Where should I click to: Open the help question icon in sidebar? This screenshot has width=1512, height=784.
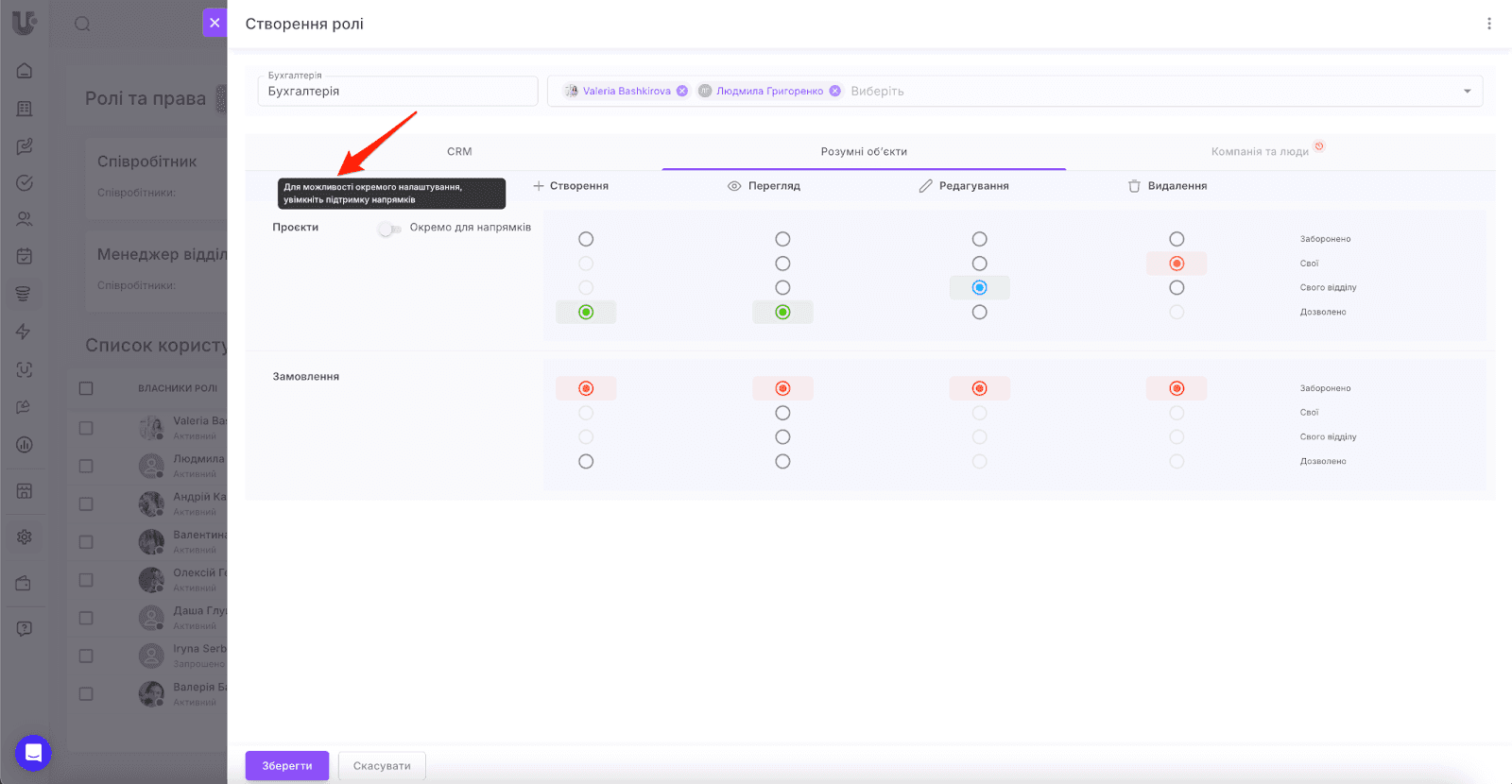pos(25,629)
